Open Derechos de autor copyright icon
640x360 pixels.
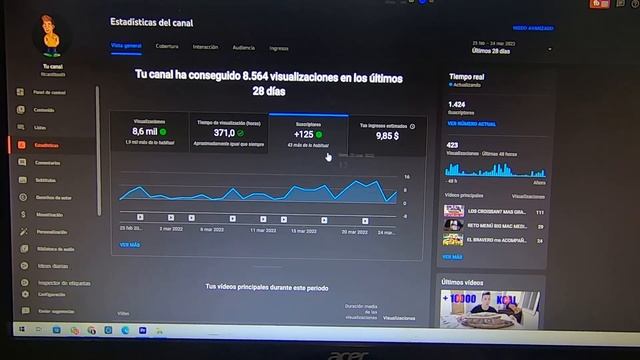point(23,197)
